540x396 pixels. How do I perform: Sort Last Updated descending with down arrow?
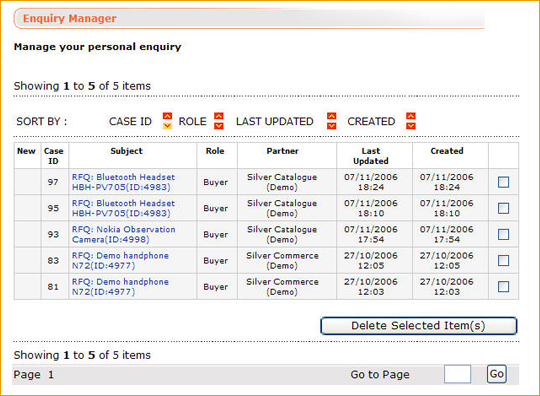(x=332, y=126)
